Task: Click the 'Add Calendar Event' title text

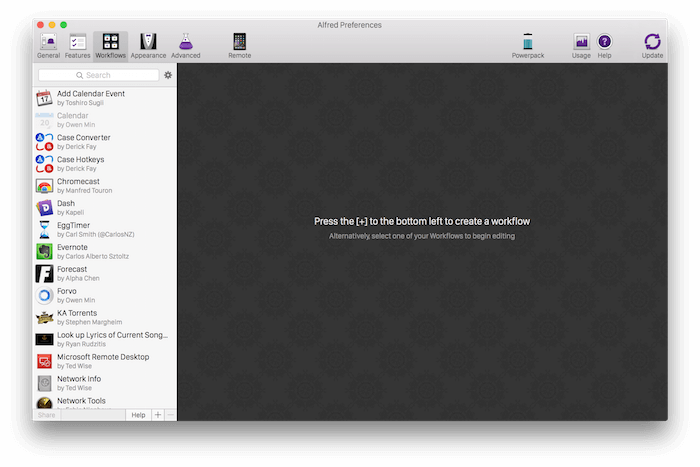Action: point(91,93)
